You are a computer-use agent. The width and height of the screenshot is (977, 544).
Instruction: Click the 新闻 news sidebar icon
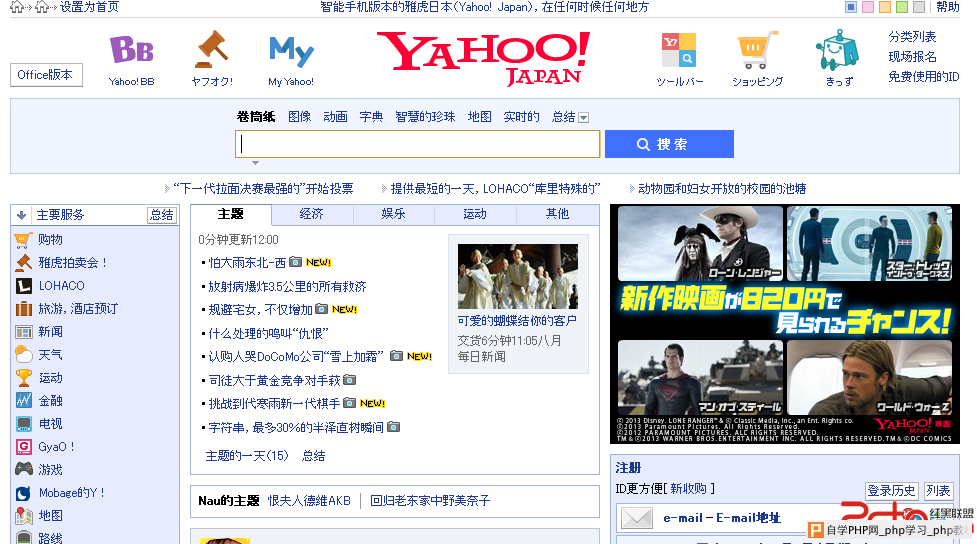click(x=24, y=332)
